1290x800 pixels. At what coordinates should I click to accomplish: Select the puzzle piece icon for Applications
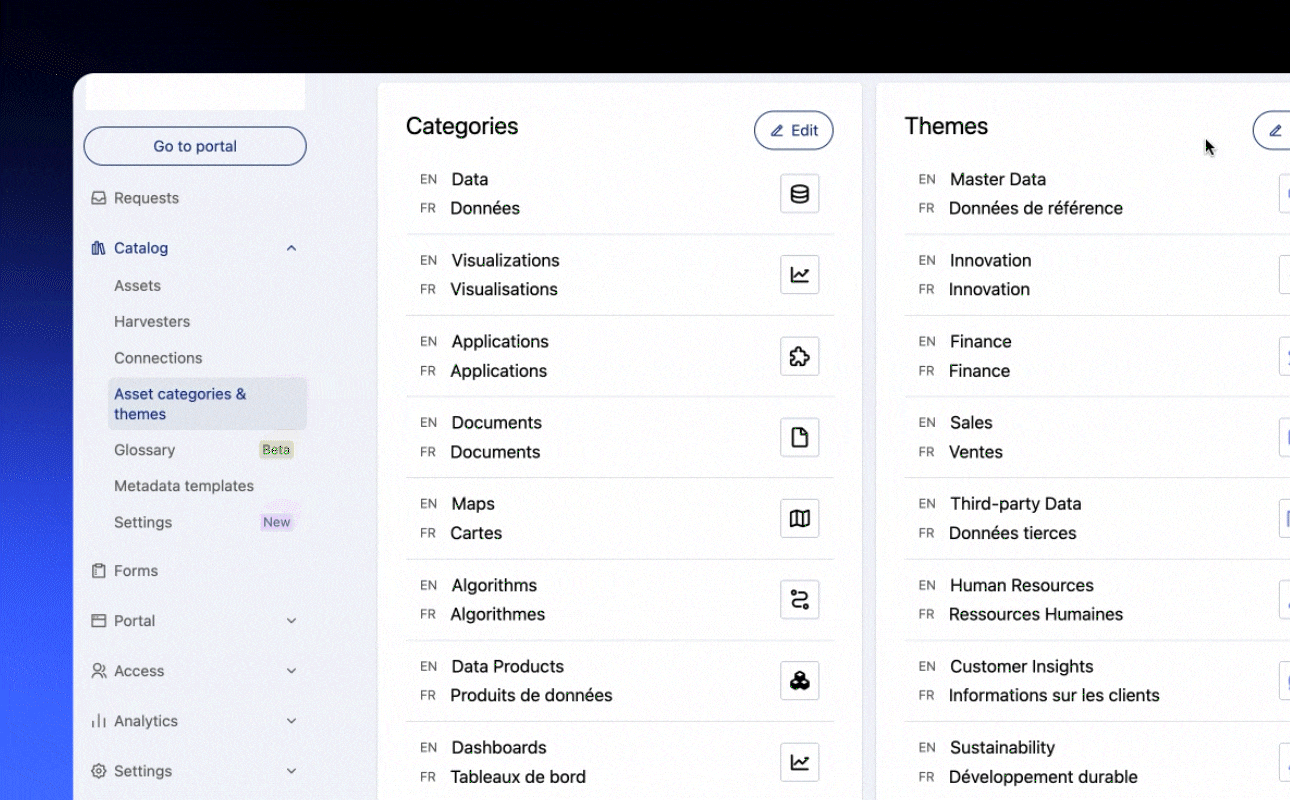click(x=799, y=356)
